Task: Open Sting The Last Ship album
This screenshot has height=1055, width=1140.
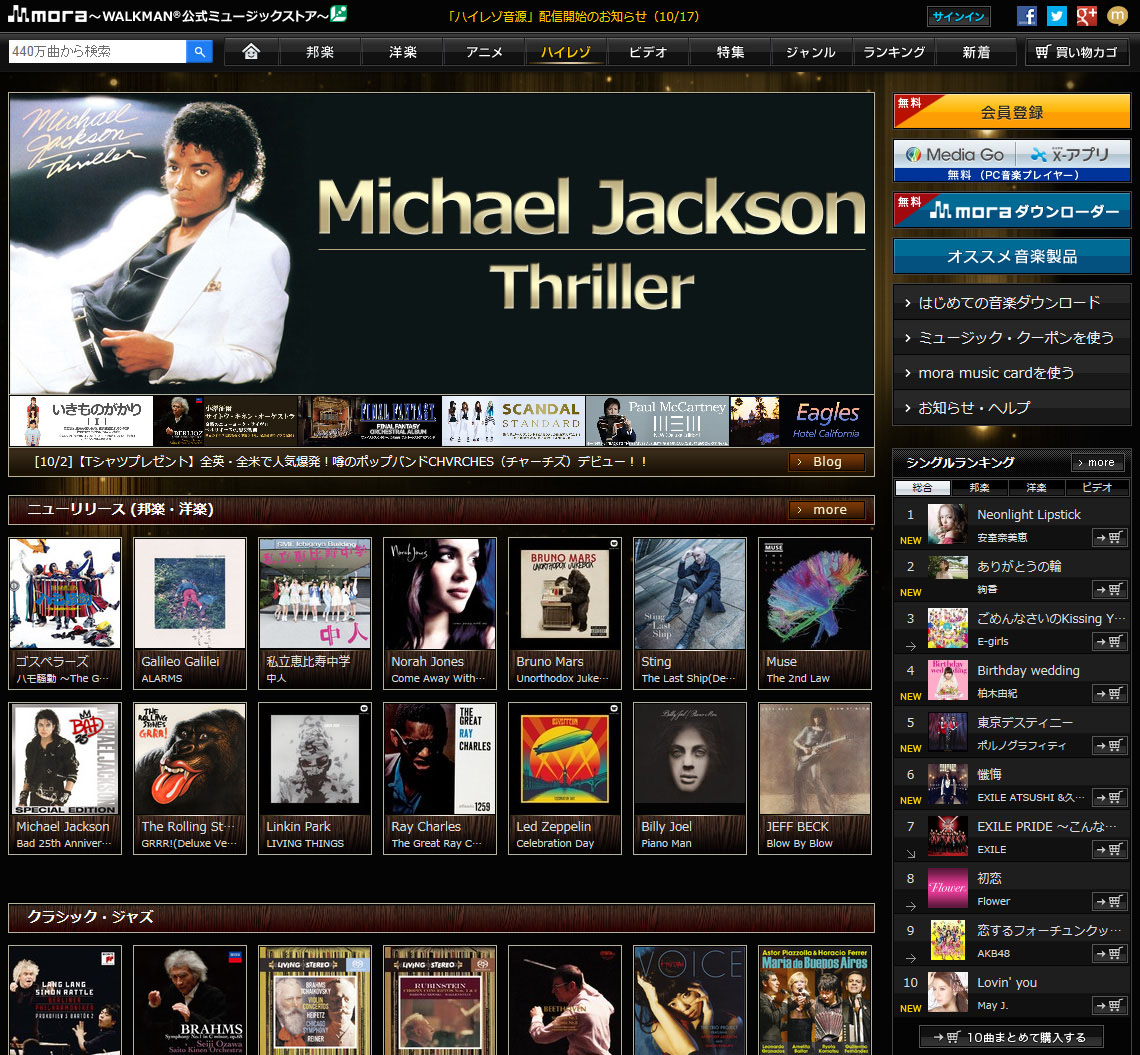Action: (690, 595)
